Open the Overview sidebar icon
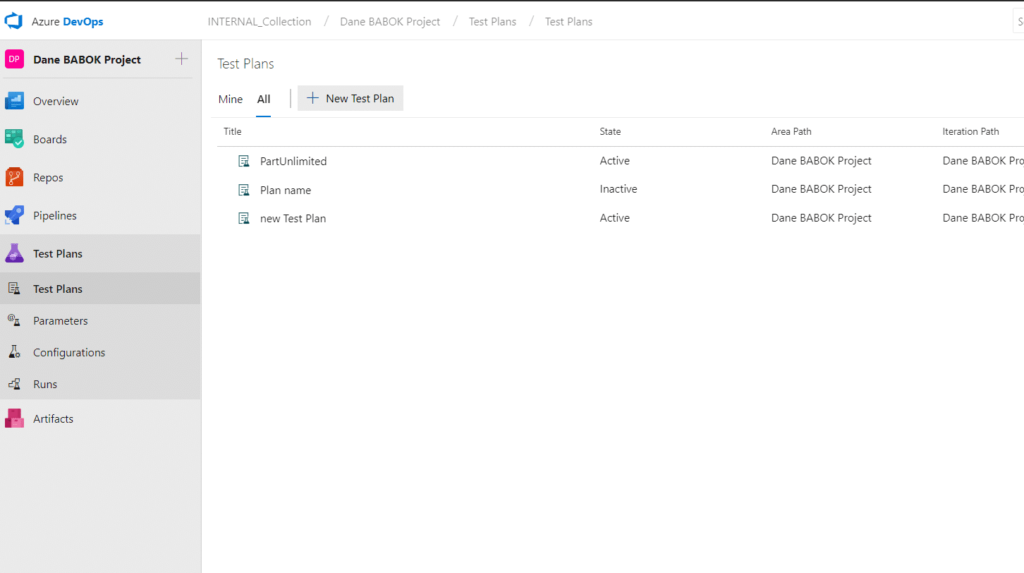 point(14,101)
